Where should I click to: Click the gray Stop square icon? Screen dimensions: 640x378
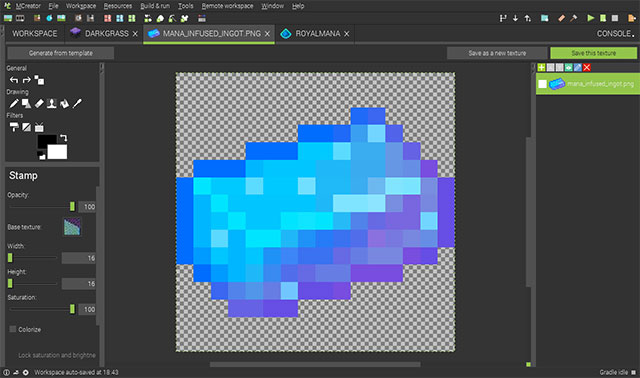pos(615,18)
